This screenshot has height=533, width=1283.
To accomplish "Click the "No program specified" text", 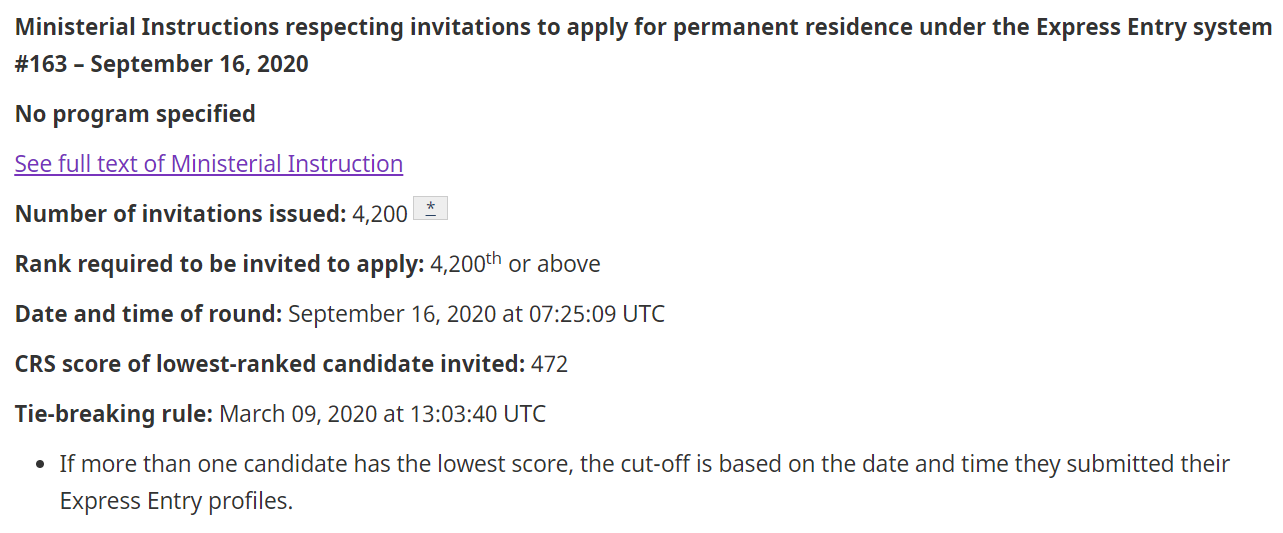I will (135, 114).
